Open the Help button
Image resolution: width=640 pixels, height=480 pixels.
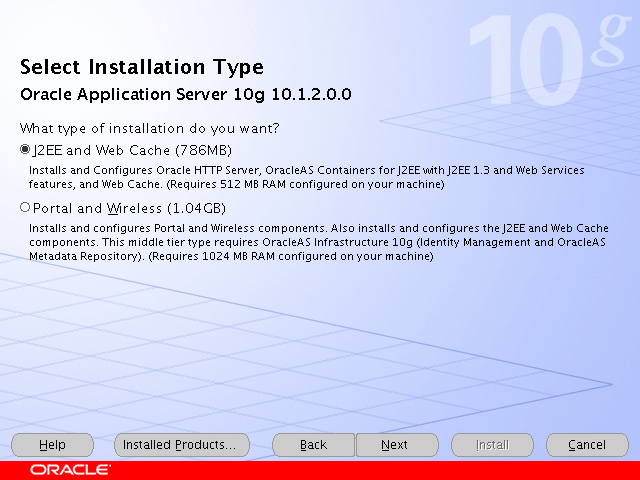tap(53, 444)
